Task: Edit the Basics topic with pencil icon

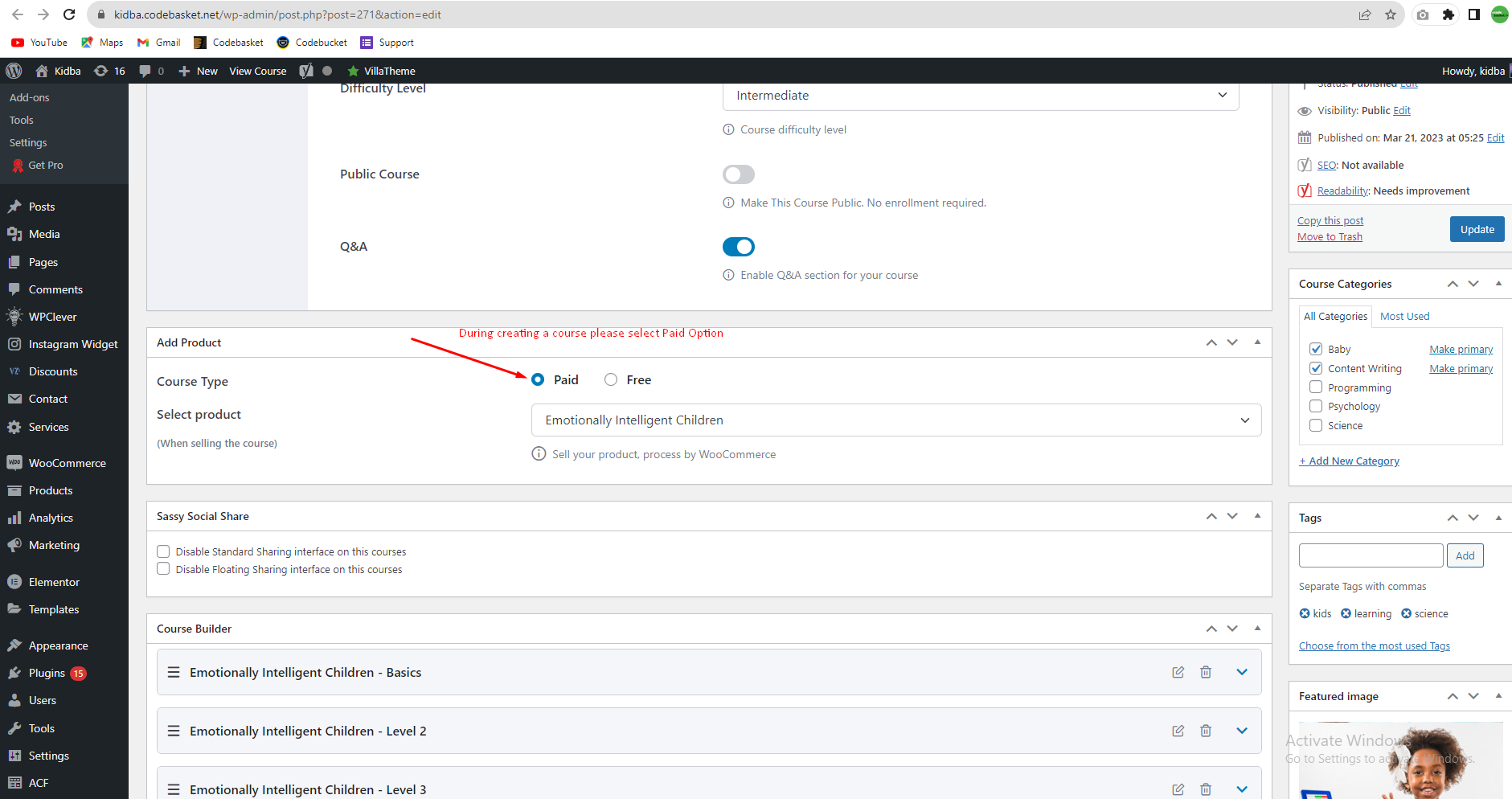Action: [1178, 672]
